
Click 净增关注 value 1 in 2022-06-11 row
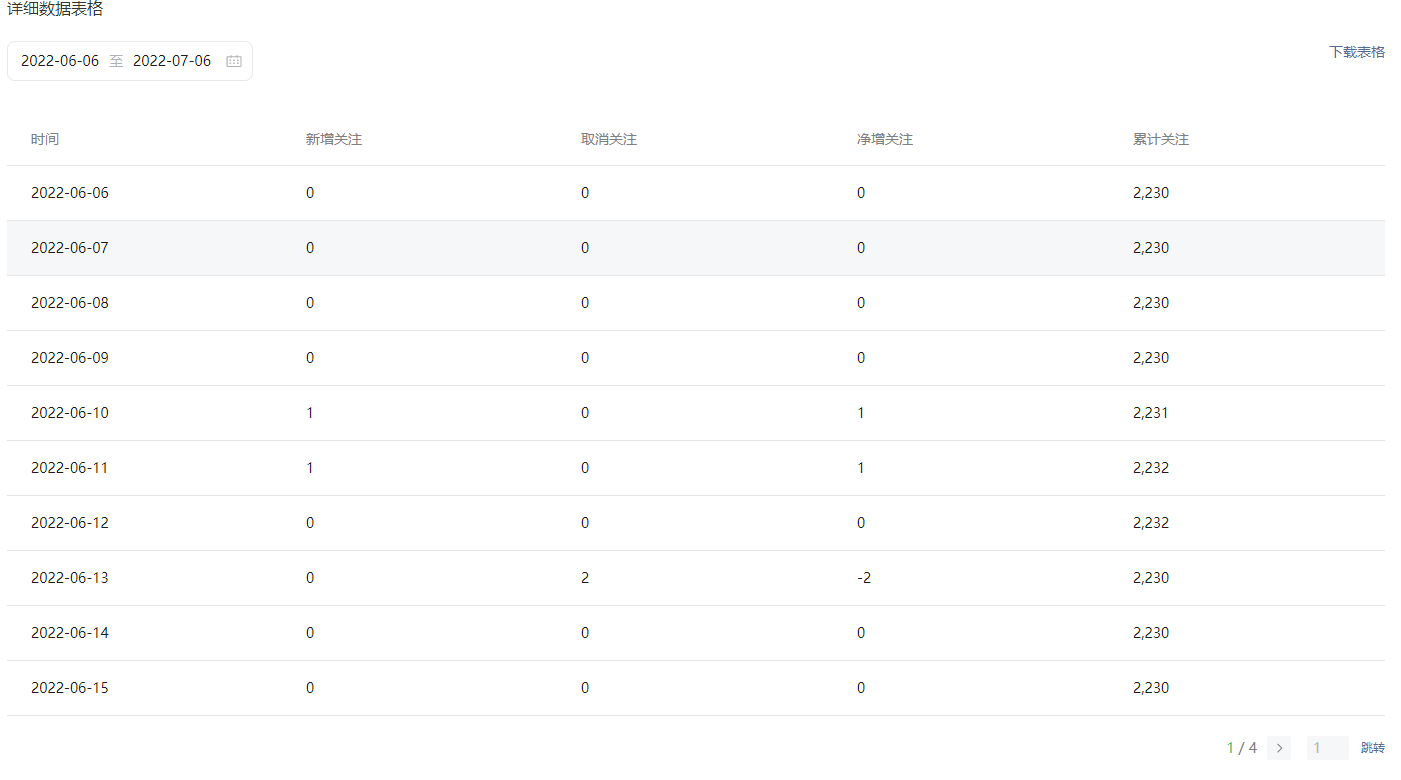point(861,468)
